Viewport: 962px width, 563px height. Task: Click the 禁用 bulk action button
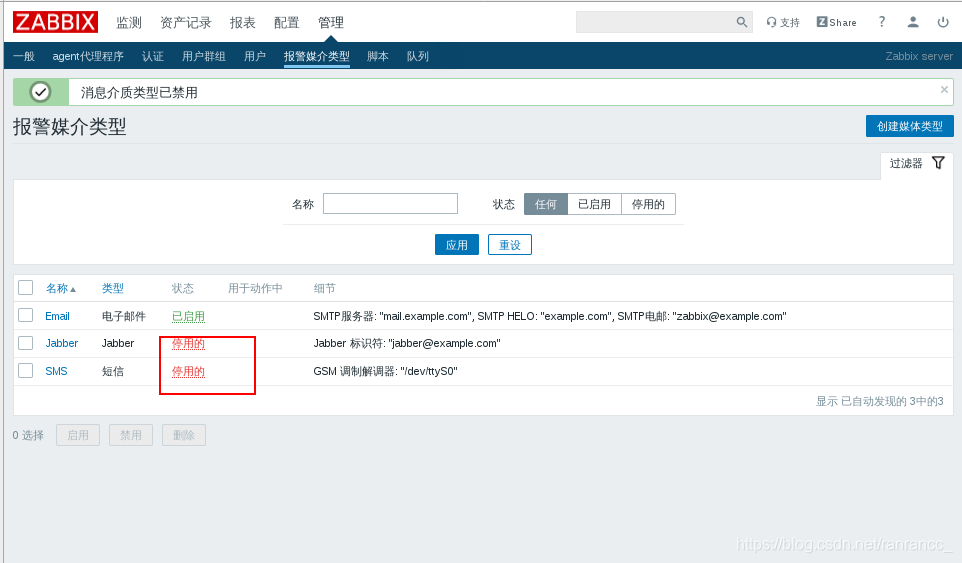click(131, 435)
